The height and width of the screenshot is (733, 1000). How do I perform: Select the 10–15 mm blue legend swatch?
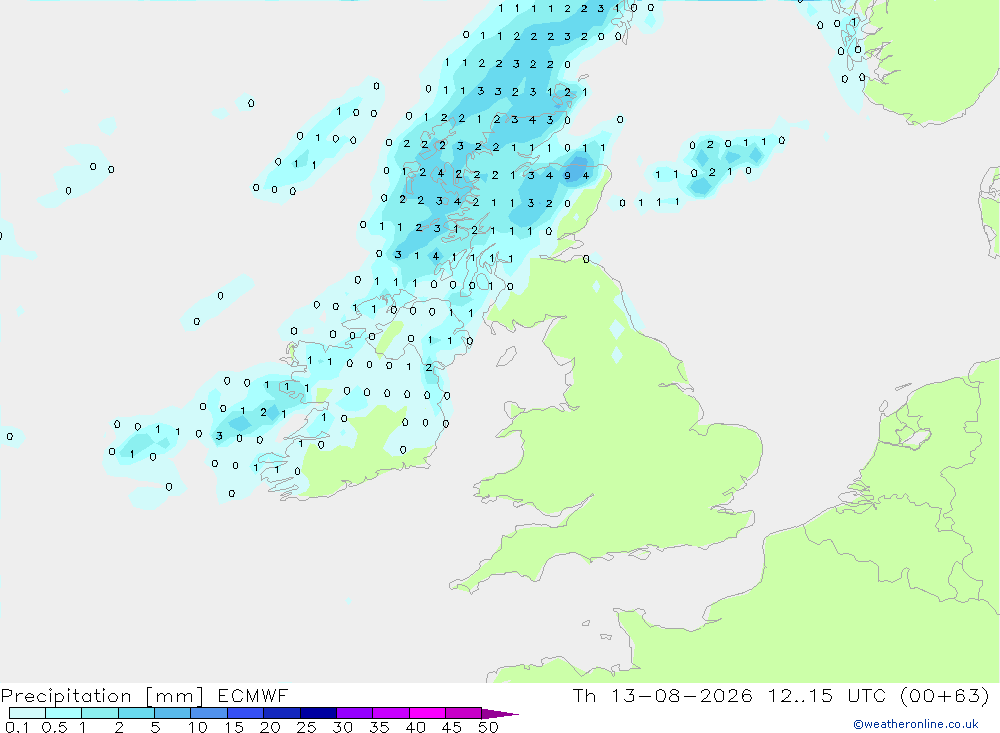209,713
